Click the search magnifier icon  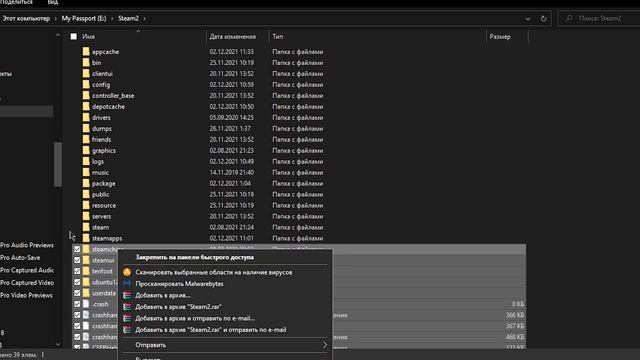(569, 18)
